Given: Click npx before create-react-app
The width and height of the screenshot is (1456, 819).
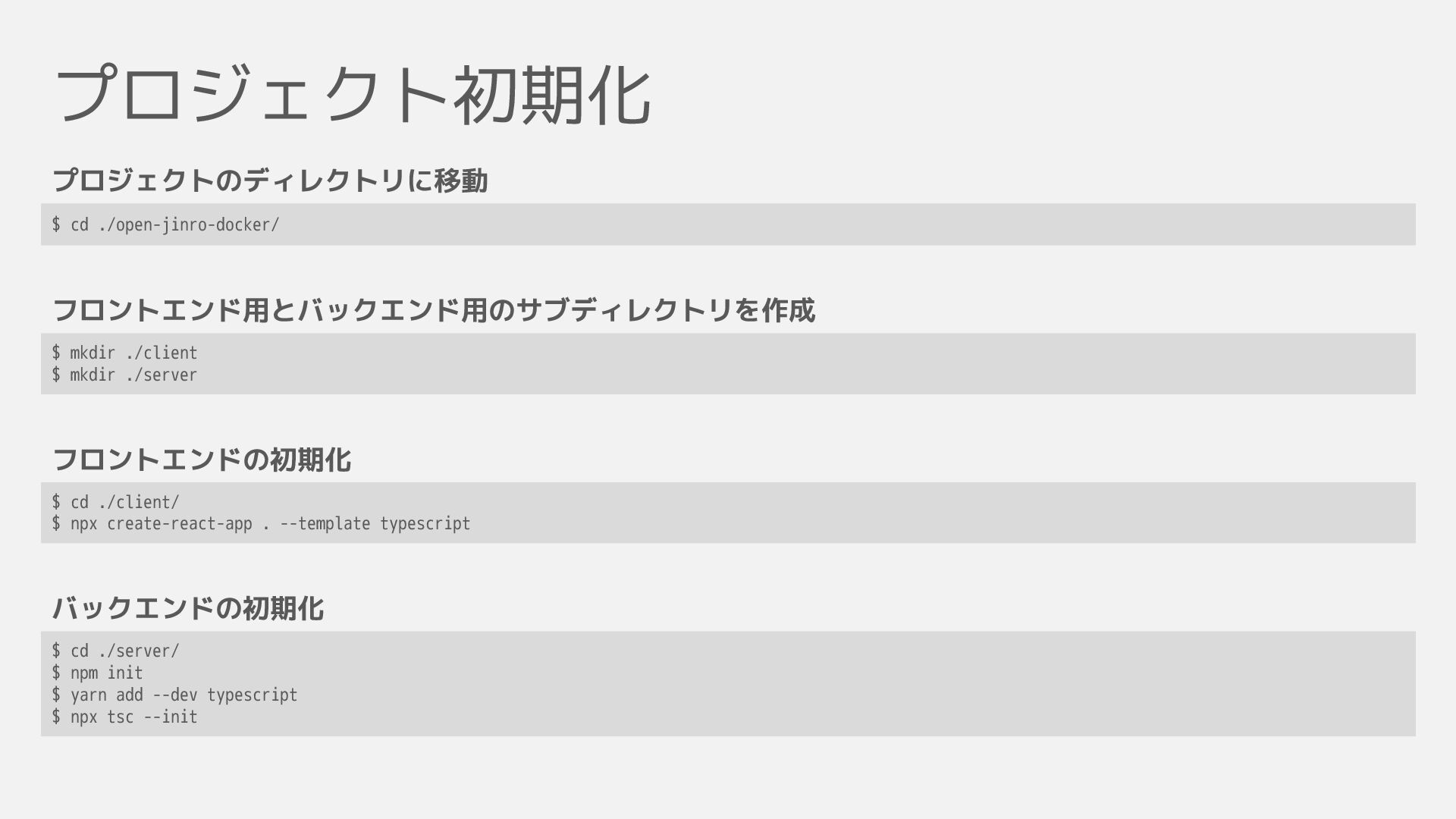Looking at the screenshot, I should click(x=83, y=524).
